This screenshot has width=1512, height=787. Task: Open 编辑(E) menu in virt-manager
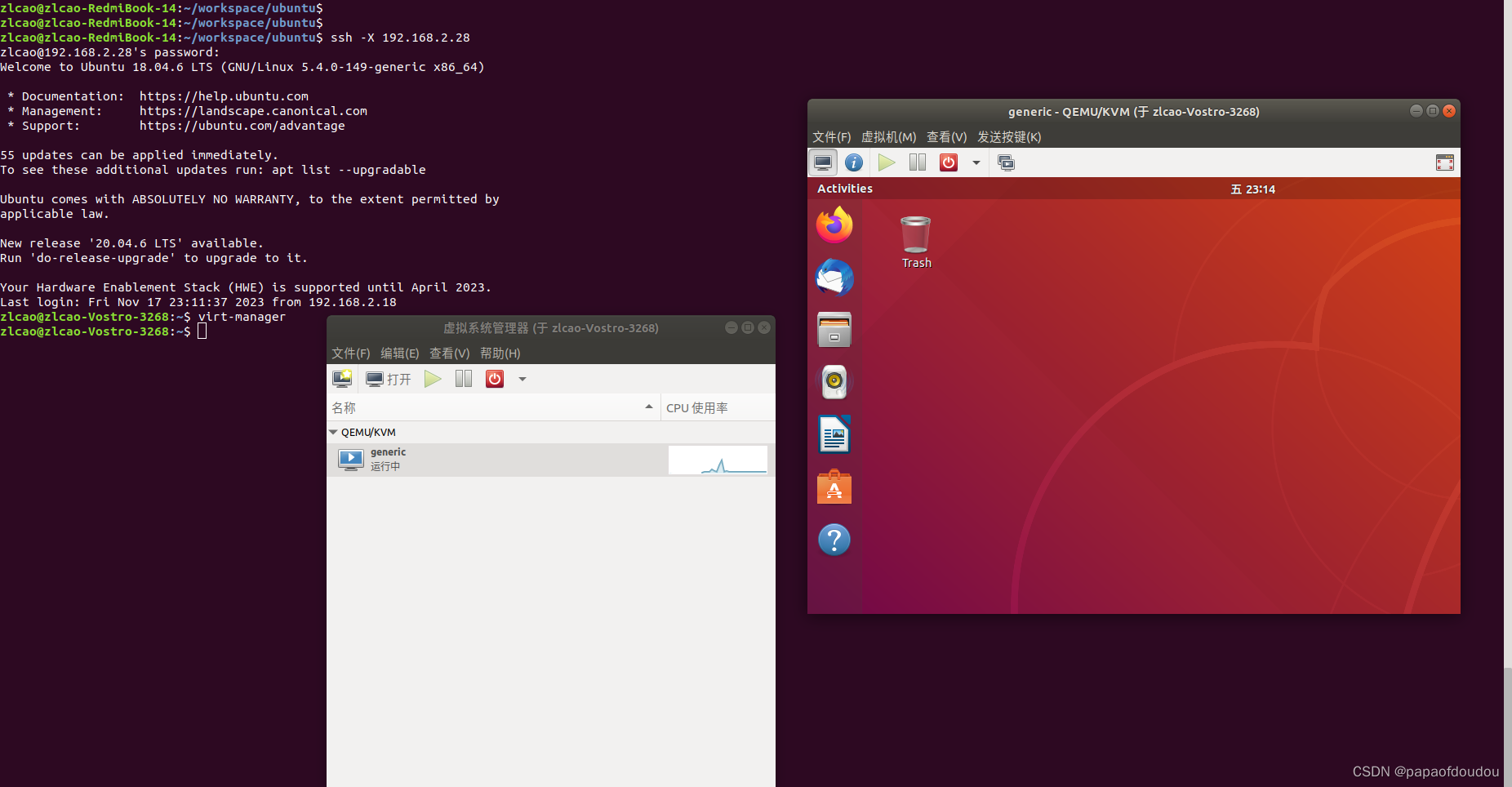pyautogui.click(x=400, y=353)
